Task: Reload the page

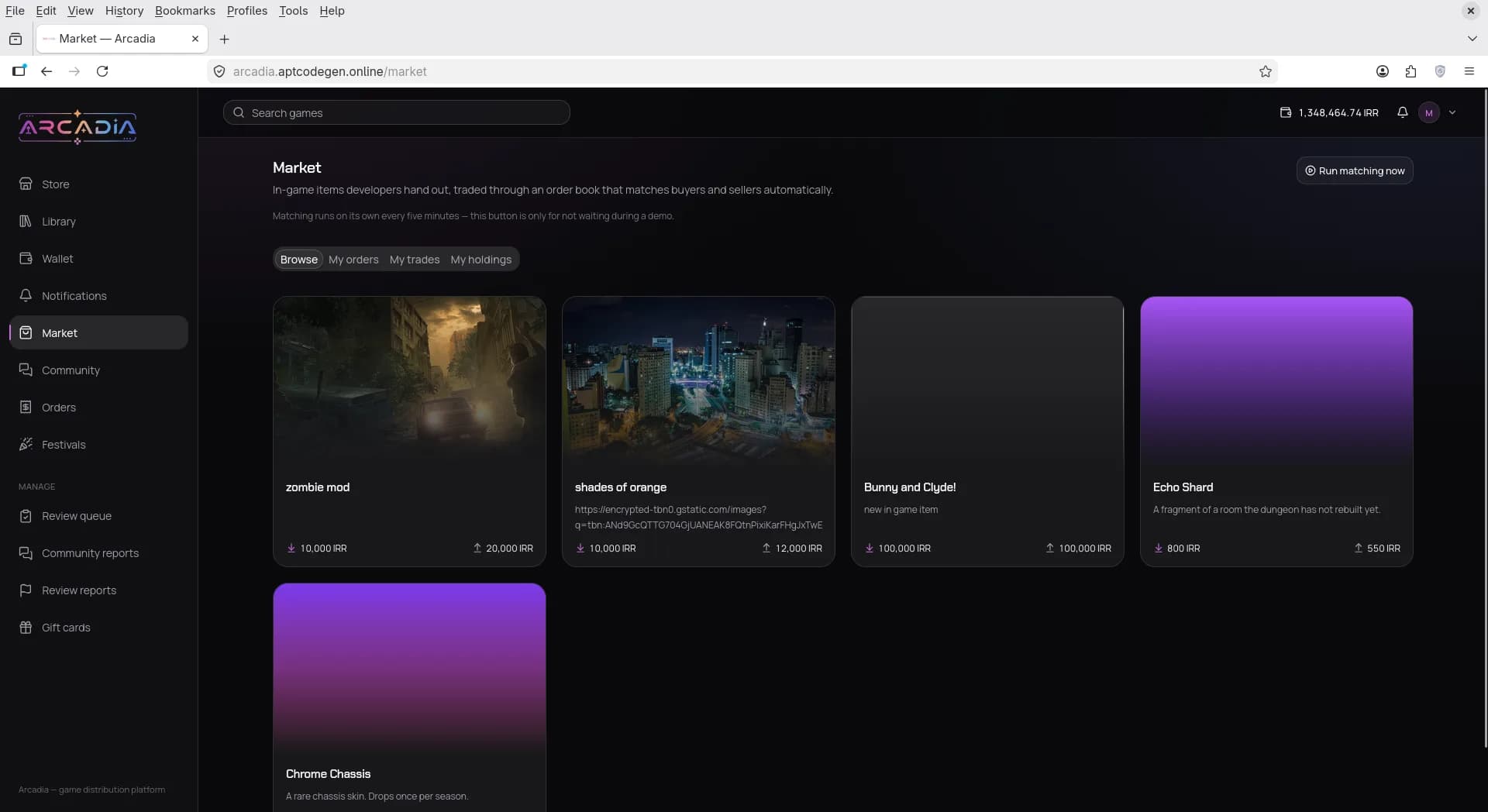Action: pyautogui.click(x=102, y=71)
